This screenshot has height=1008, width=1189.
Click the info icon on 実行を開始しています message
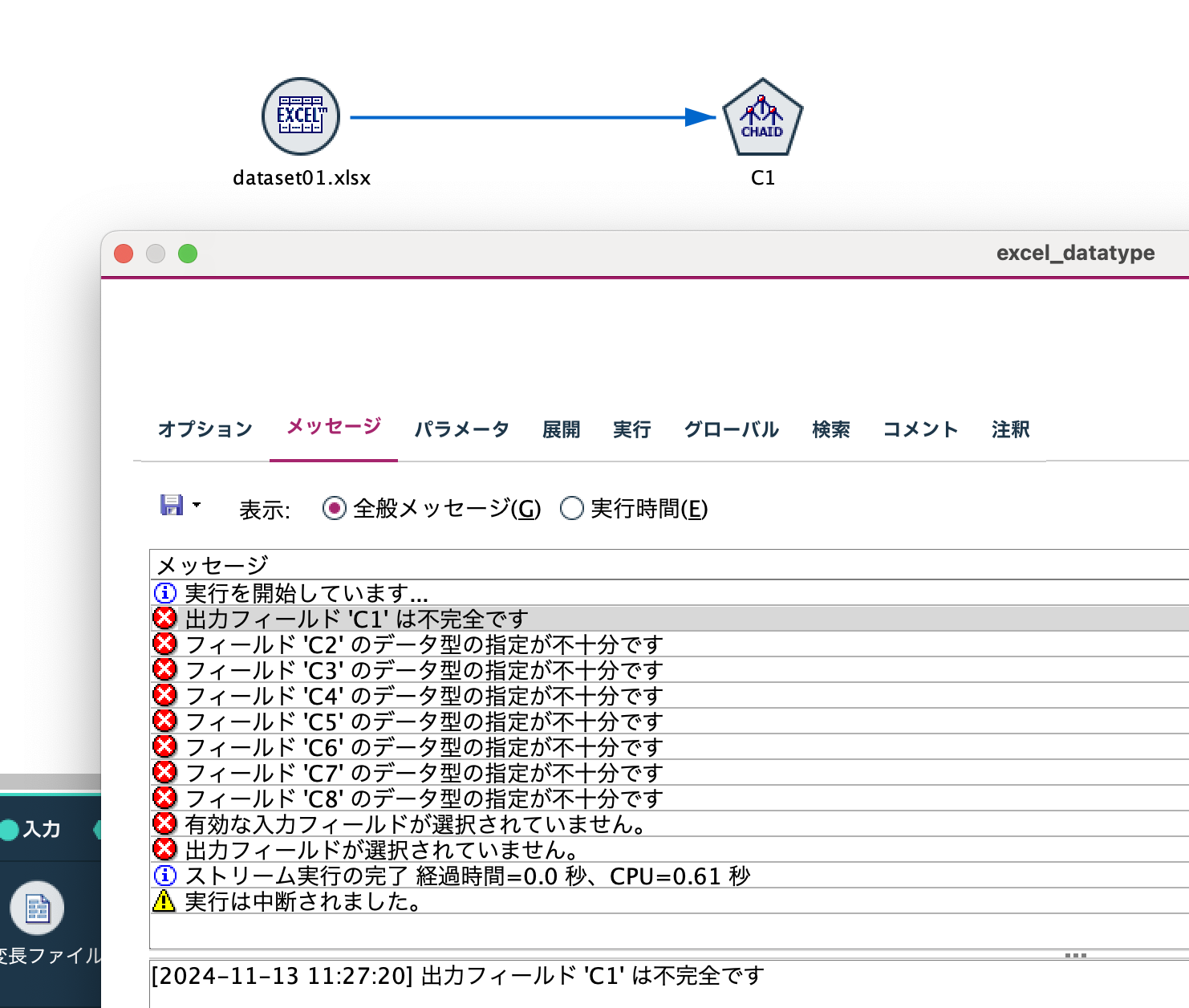[x=164, y=593]
